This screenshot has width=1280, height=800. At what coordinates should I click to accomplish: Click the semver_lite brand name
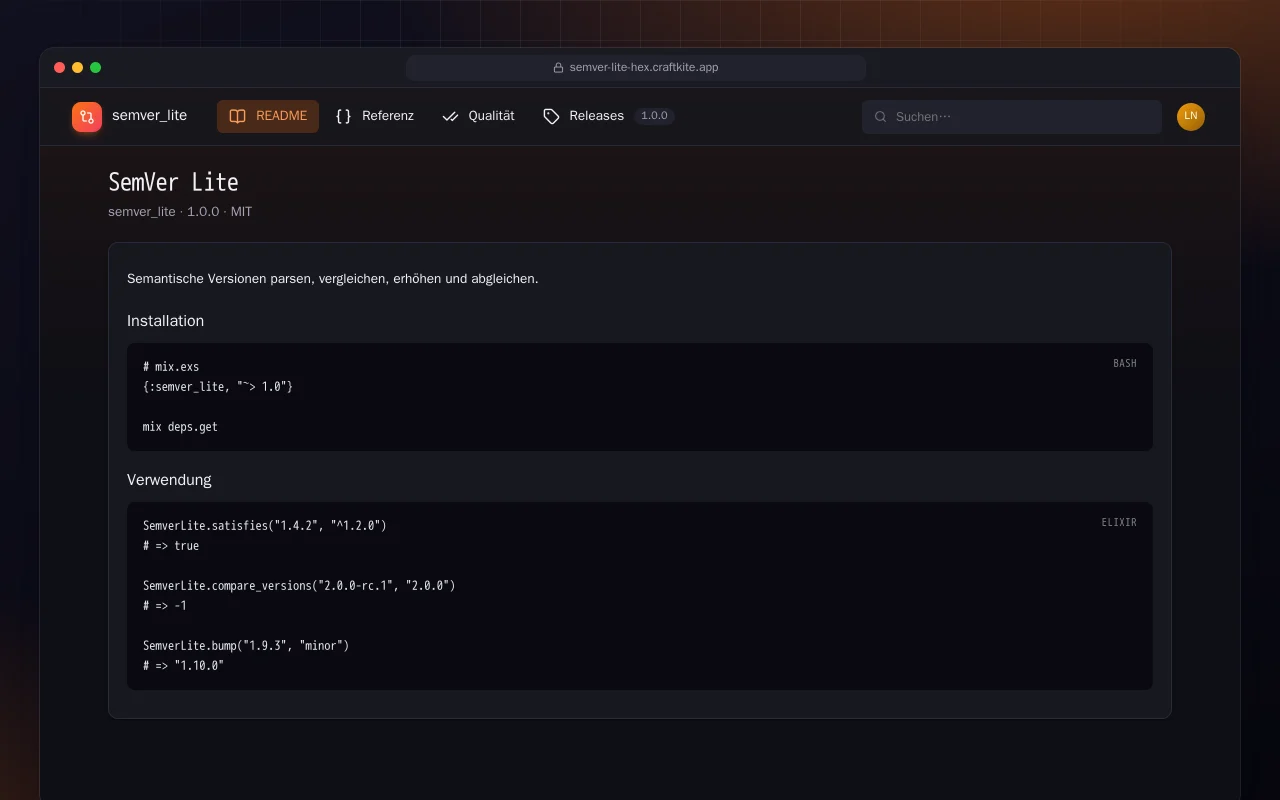[149, 116]
